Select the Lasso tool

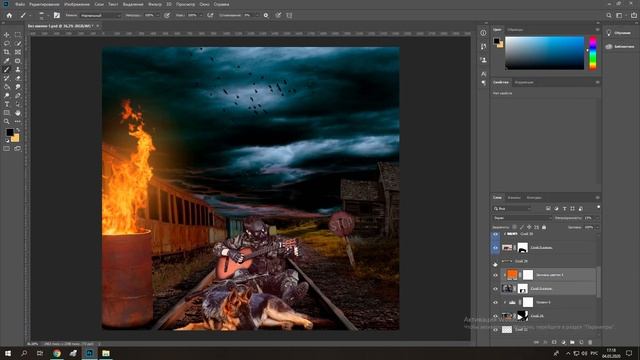click(x=7, y=43)
